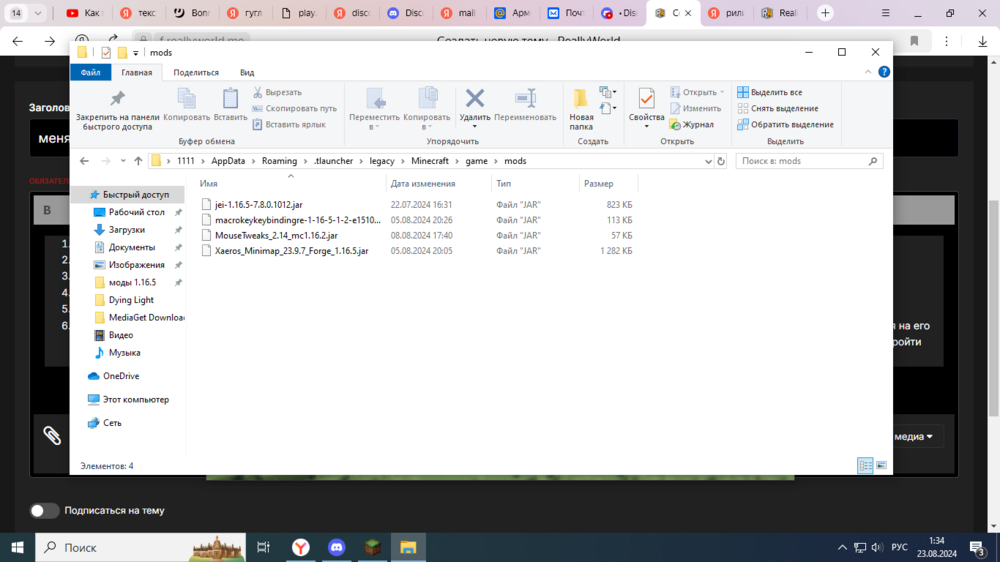Open Этот компьютер in sidebar

[x=129, y=399]
